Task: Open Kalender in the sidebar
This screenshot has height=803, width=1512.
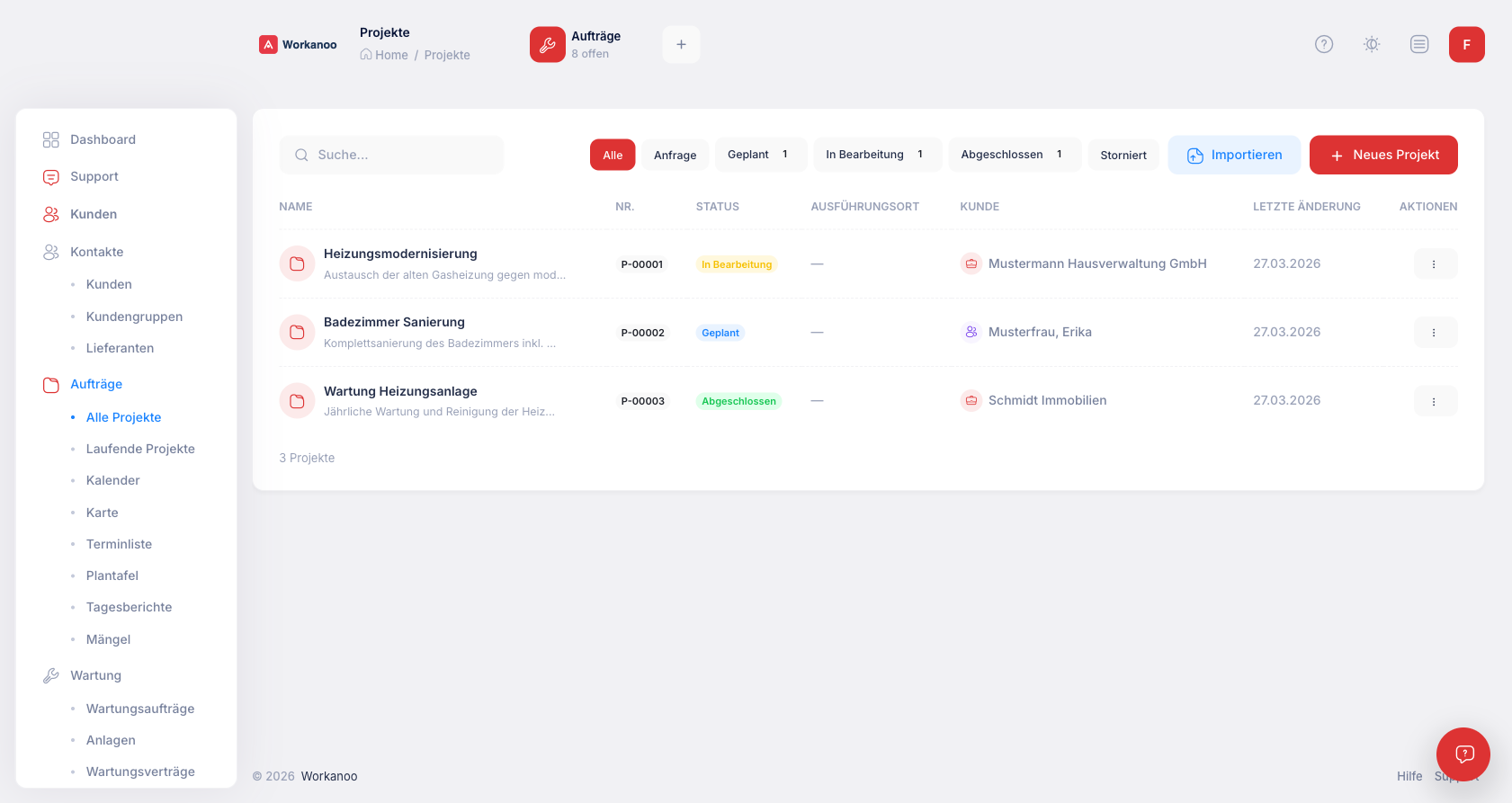Action: click(112, 480)
